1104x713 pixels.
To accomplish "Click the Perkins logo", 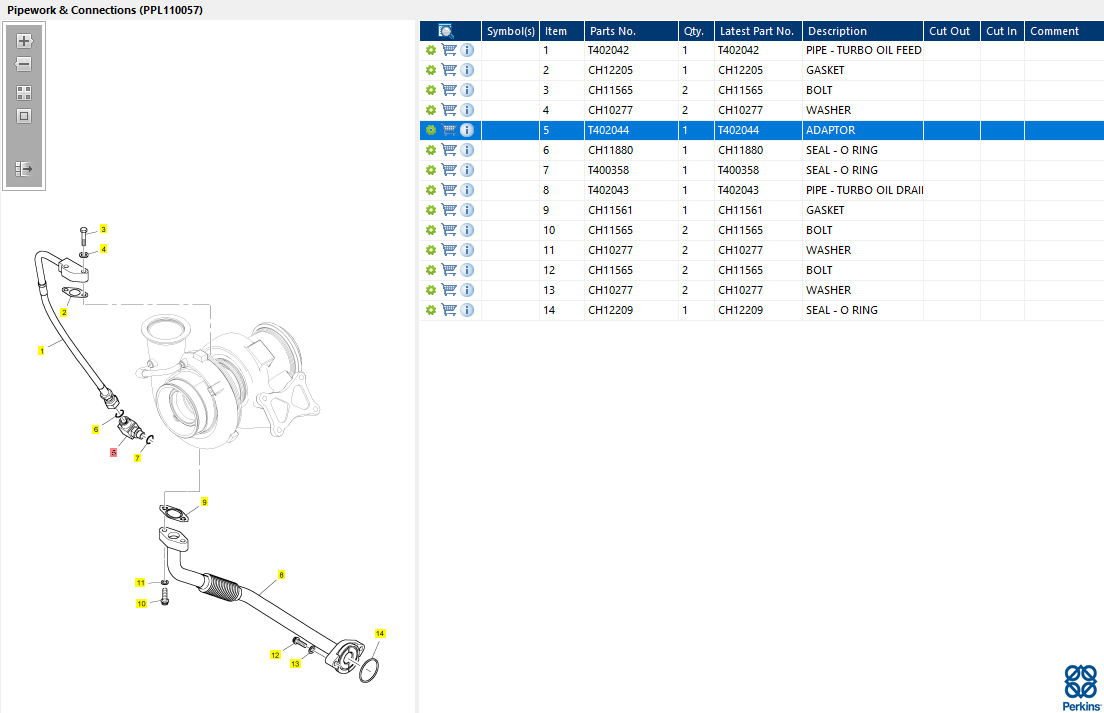I will [x=1080, y=686].
